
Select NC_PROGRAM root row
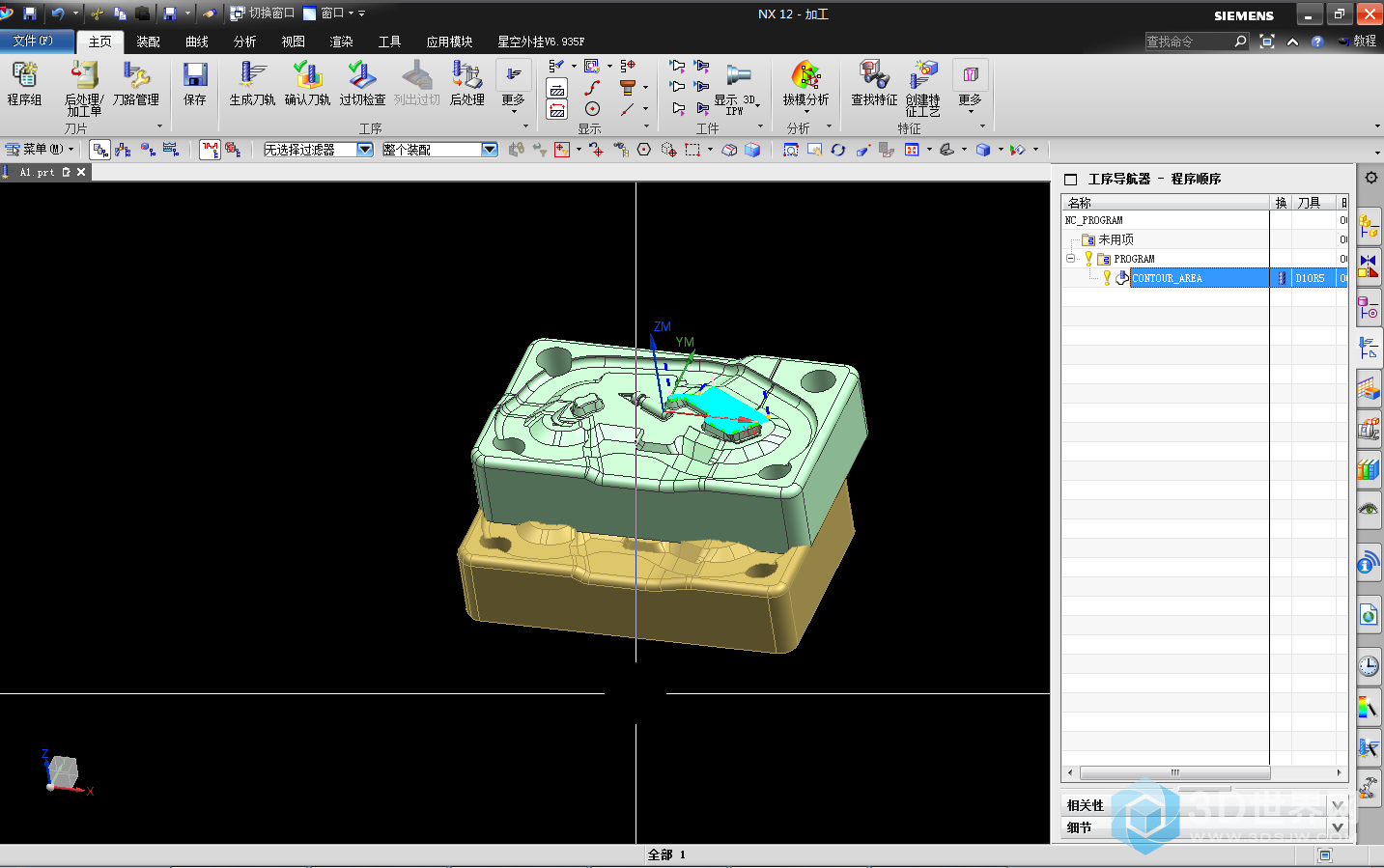pyautogui.click(x=1093, y=220)
